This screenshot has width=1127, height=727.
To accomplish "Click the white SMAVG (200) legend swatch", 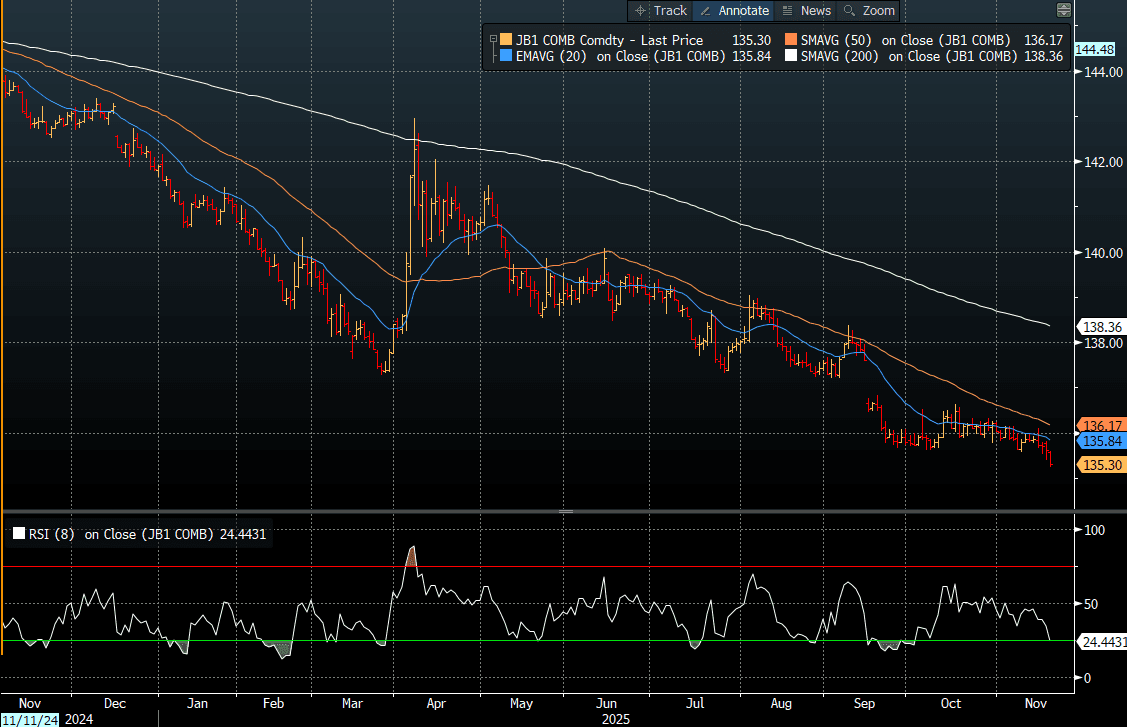I will click(x=790, y=57).
